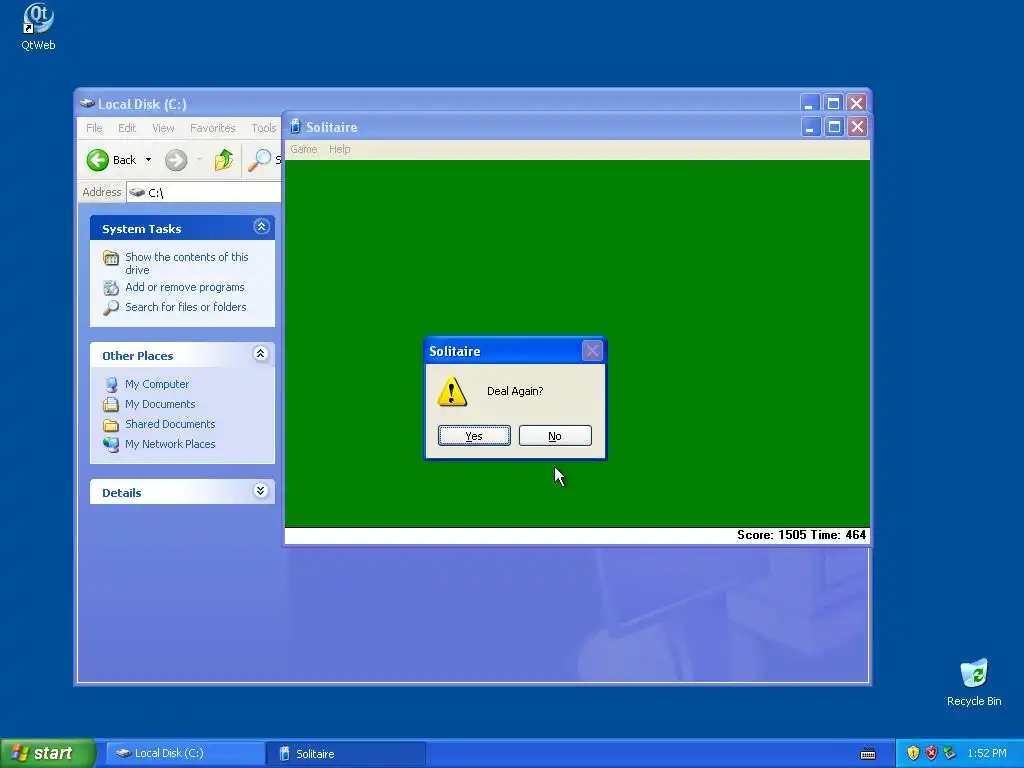1024x768 pixels.
Task: Click the Search for files magnifier icon
Action: point(111,307)
